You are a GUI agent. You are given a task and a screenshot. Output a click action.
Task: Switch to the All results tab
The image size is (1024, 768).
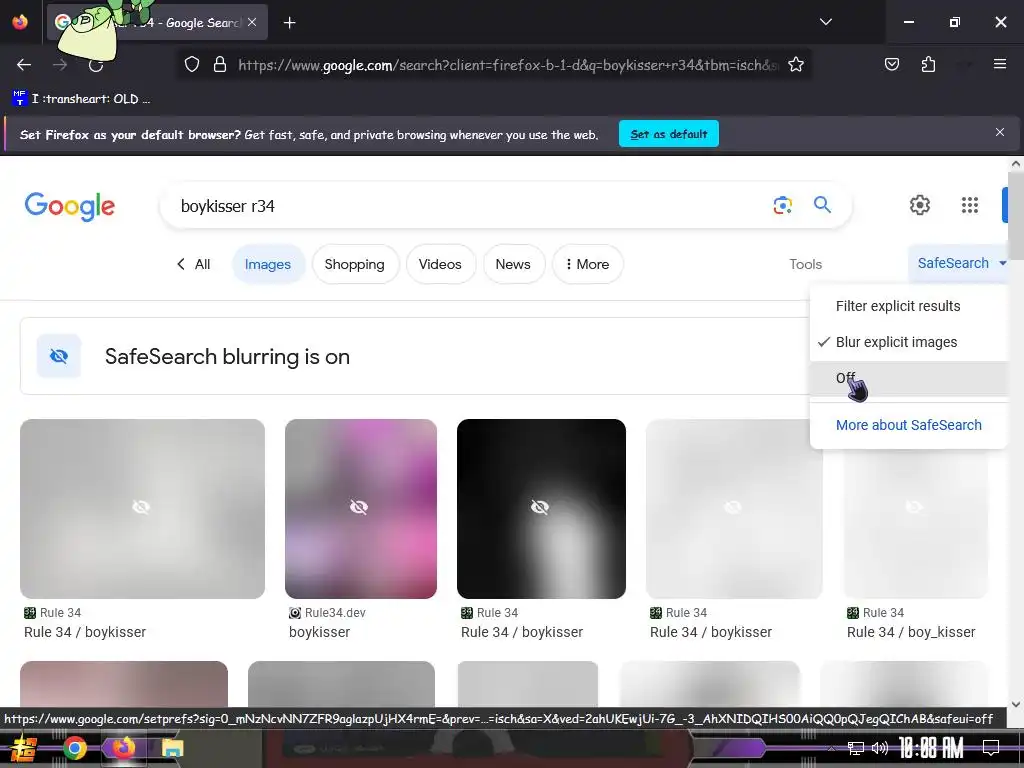(x=194, y=264)
